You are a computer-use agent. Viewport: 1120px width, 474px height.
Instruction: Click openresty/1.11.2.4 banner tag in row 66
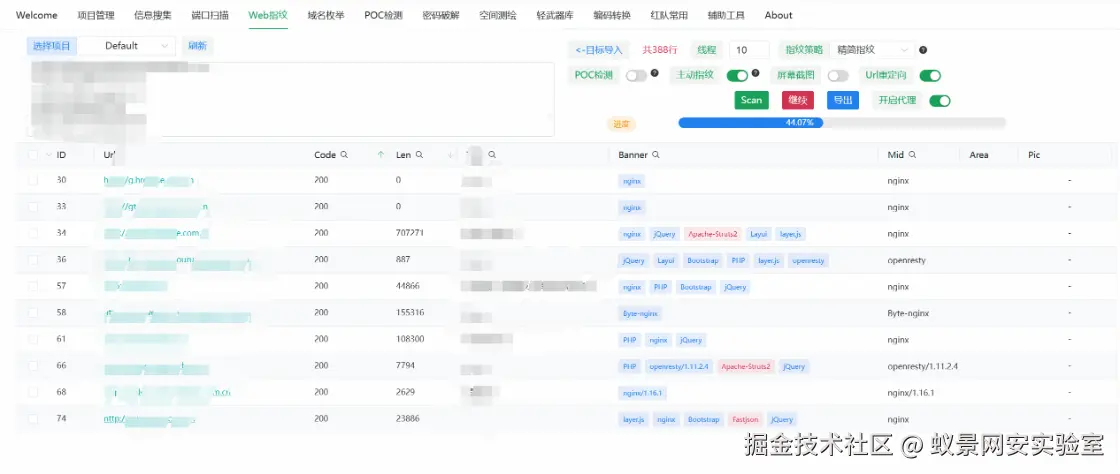coord(679,366)
